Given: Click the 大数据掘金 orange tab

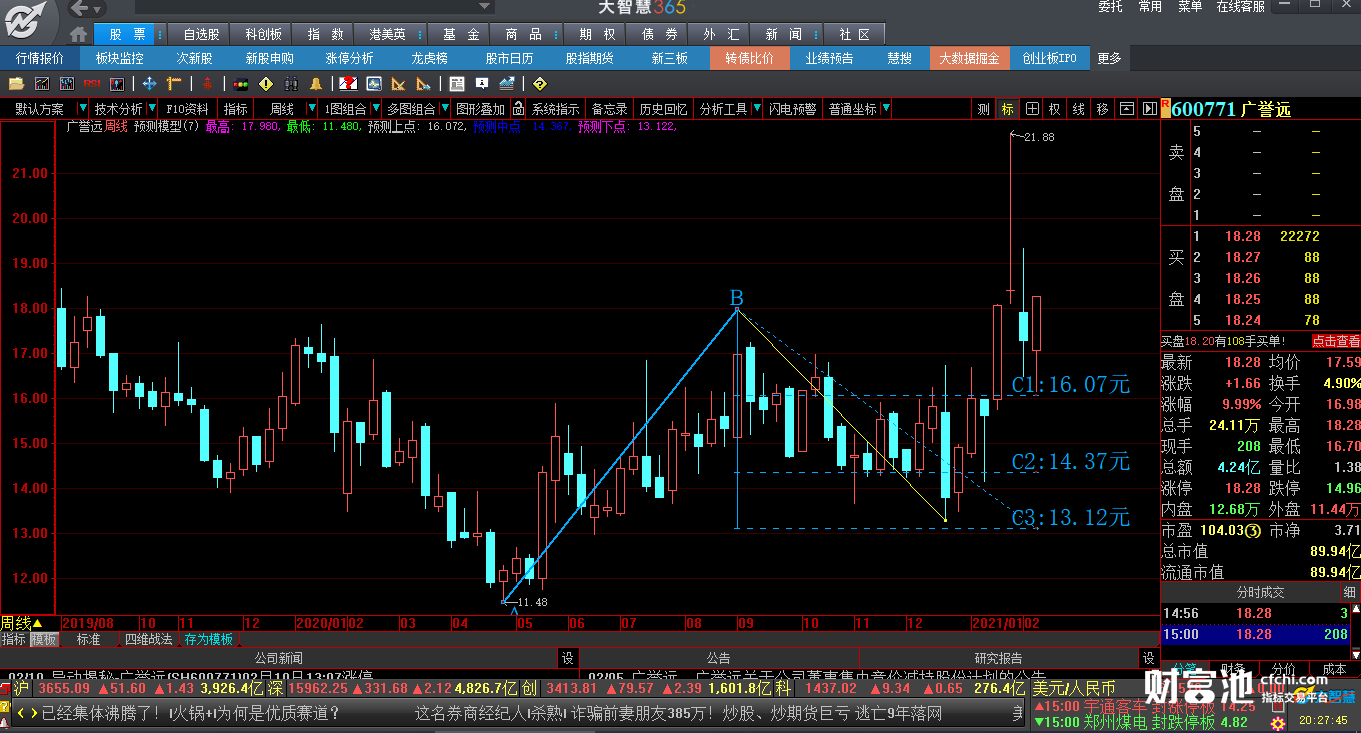Looking at the screenshot, I should [x=969, y=58].
